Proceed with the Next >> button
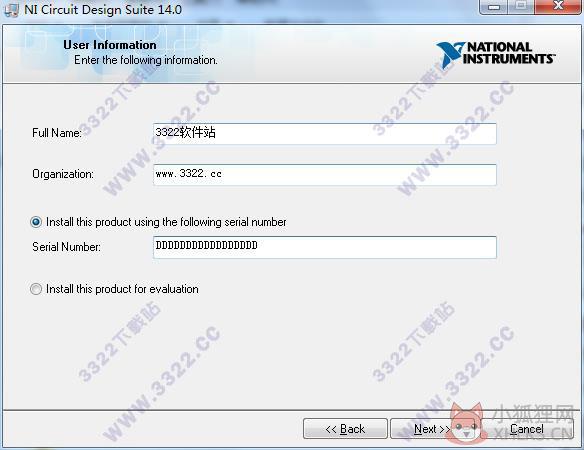 (432, 429)
